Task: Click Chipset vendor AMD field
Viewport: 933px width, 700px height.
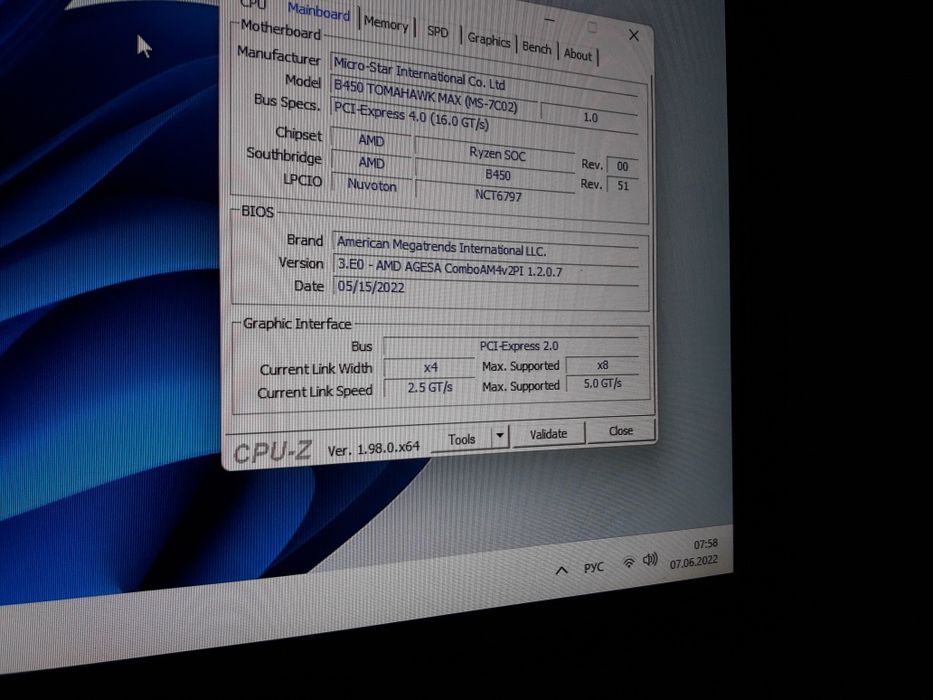Action: click(x=371, y=140)
